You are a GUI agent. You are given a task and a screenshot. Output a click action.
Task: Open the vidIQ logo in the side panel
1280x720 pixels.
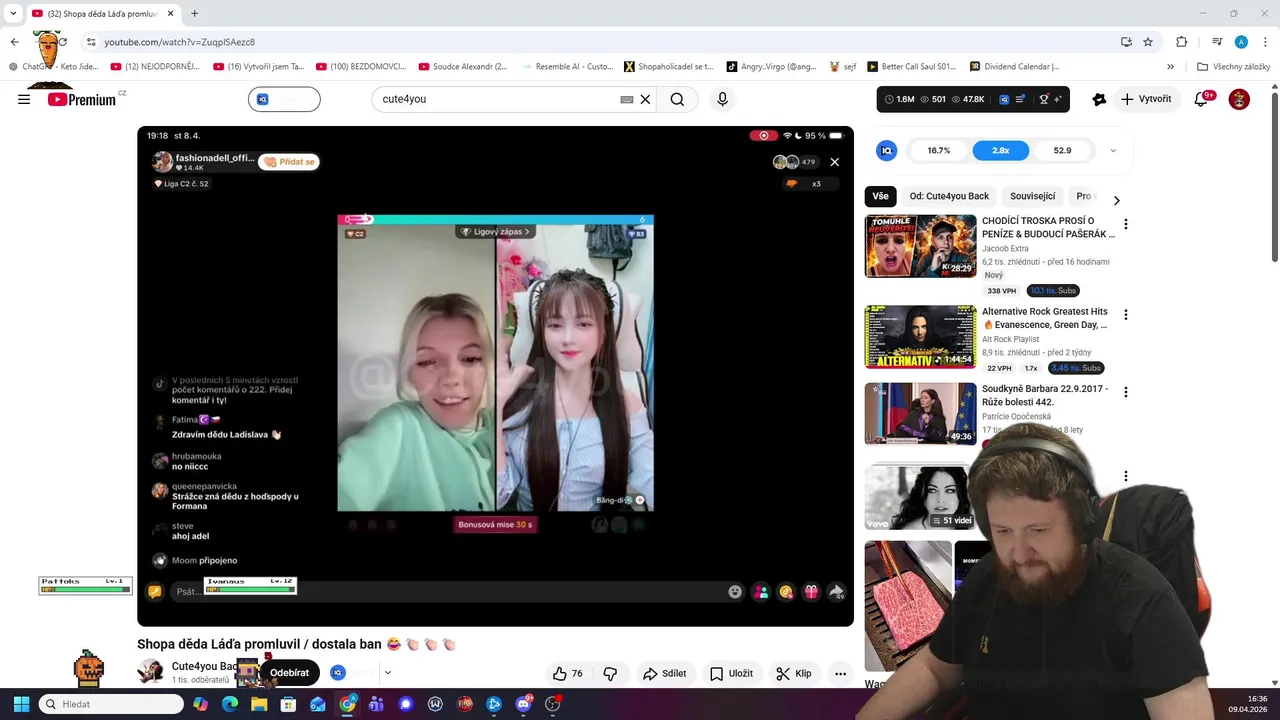point(886,150)
